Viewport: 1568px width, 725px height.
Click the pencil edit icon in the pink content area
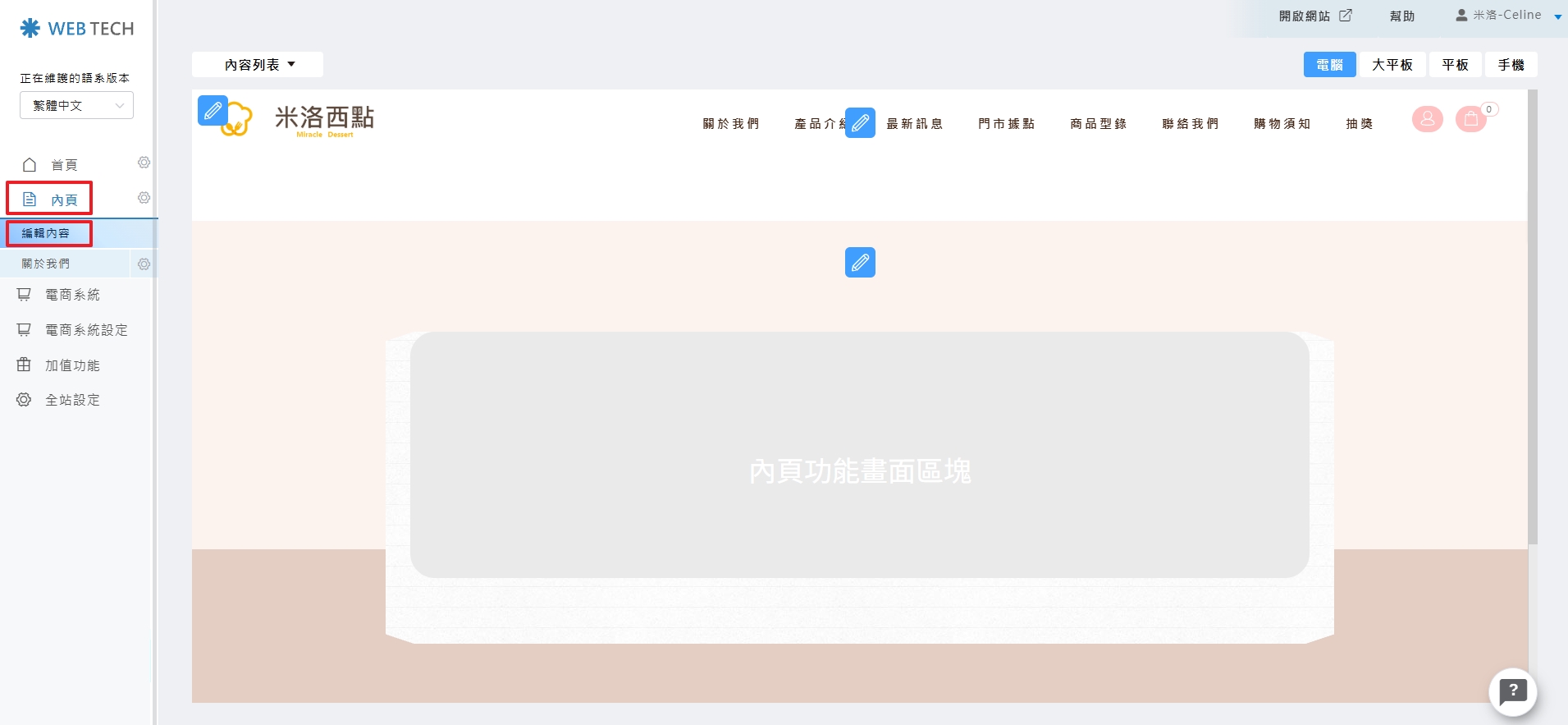tap(860, 263)
